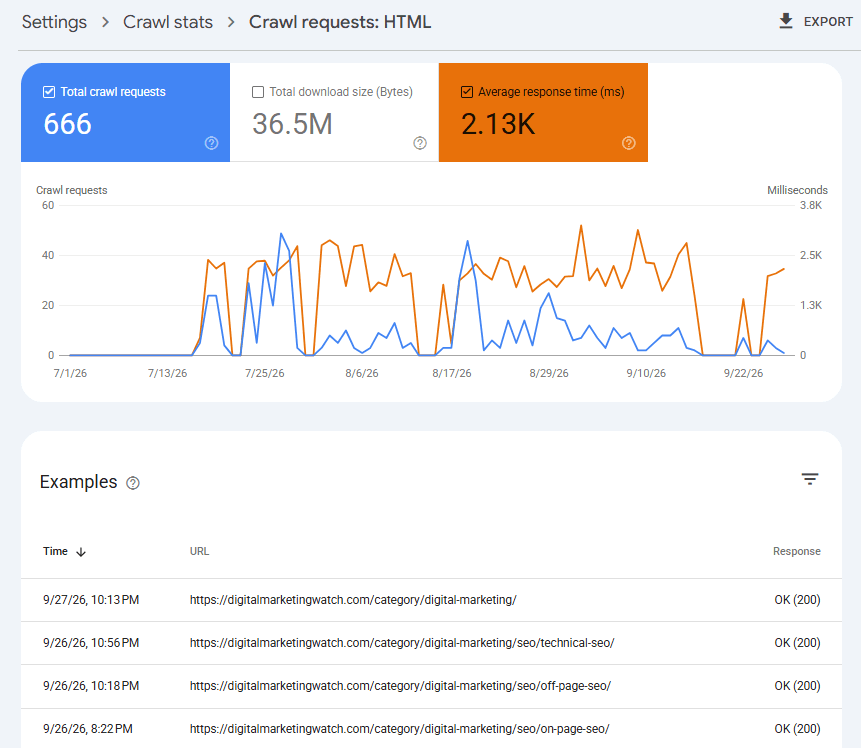This screenshot has width=861, height=748.
Task: Uncheck the Total crawl requests checkbox
Action: [x=49, y=92]
